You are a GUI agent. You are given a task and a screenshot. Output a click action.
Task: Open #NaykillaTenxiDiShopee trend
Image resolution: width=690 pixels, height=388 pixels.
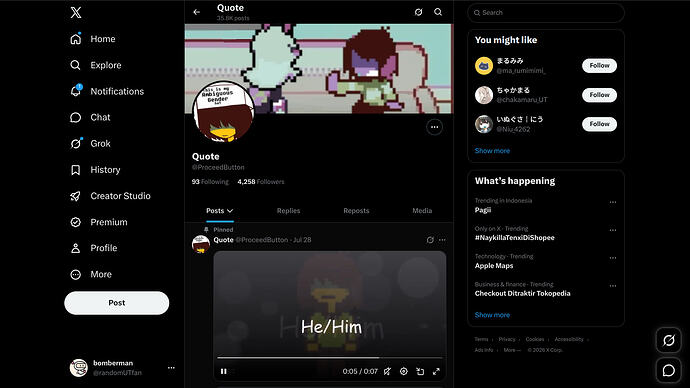point(514,238)
